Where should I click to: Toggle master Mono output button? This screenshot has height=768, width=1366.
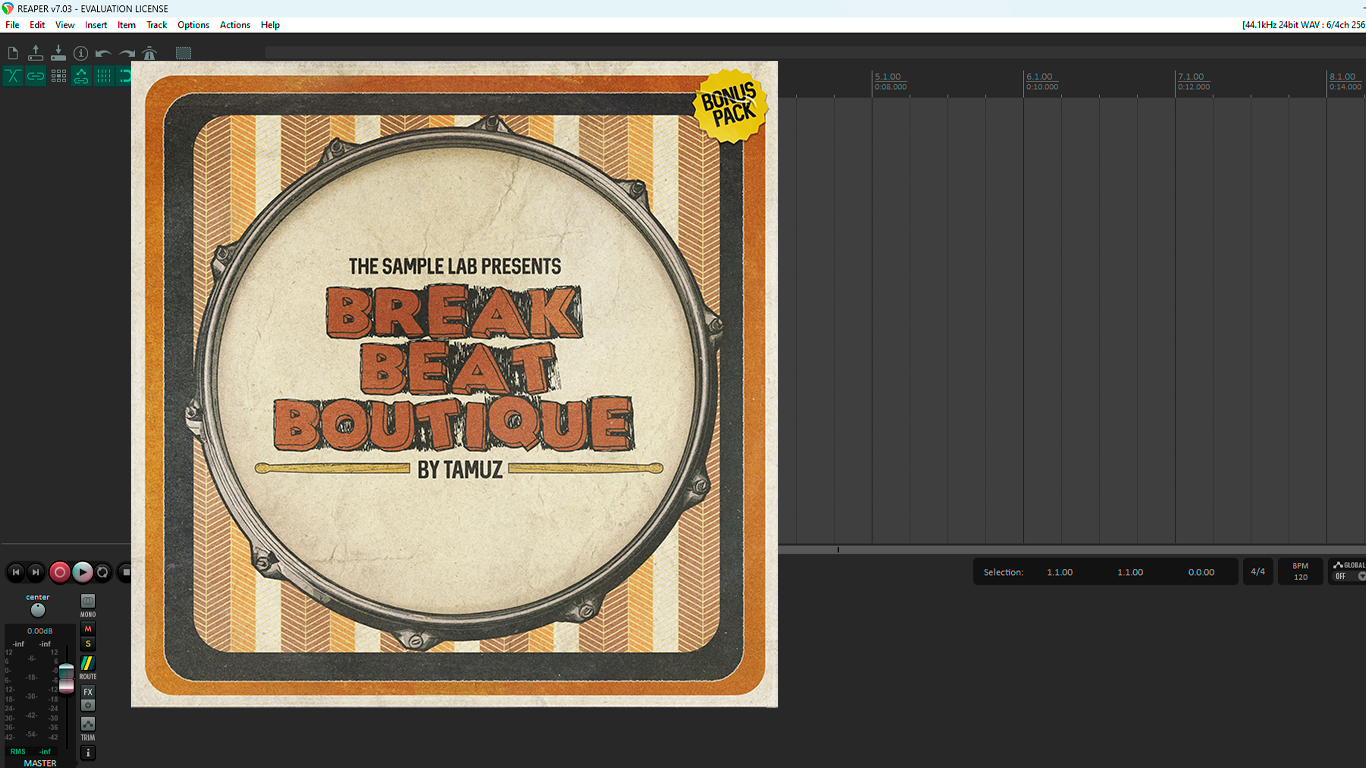tap(88, 602)
